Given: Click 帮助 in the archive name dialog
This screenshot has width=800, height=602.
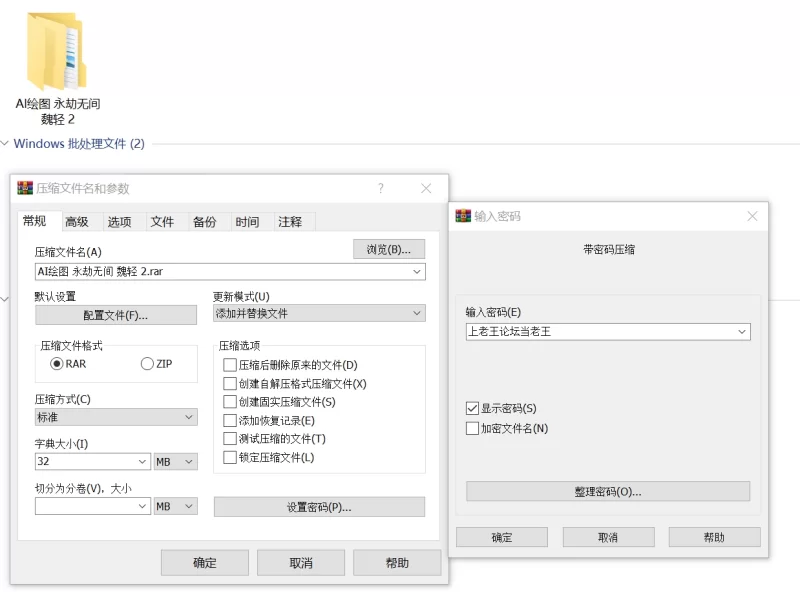Looking at the screenshot, I should coord(397,563).
